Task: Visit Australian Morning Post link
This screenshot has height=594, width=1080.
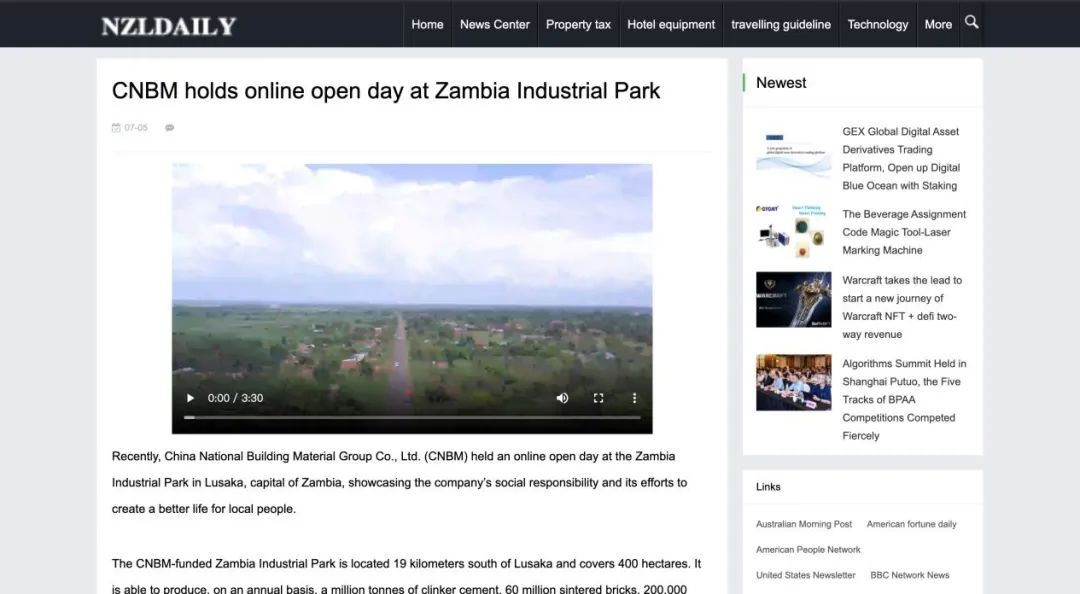Action: pyautogui.click(x=804, y=524)
